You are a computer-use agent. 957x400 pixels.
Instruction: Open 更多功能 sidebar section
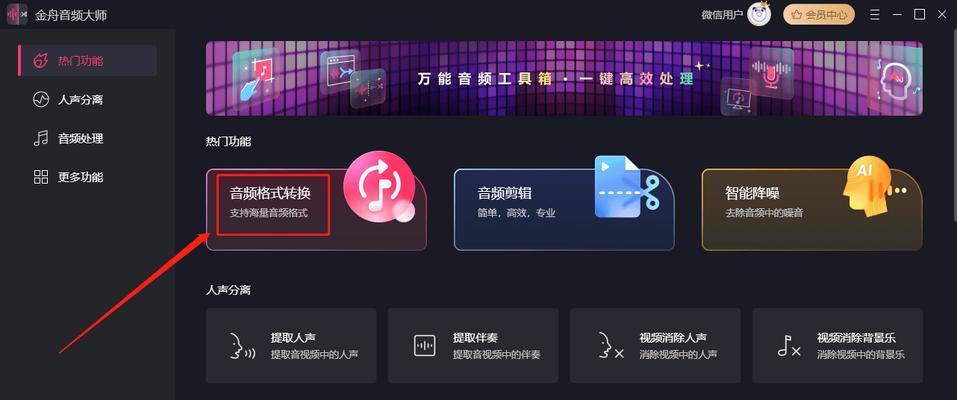(x=87, y=177)
